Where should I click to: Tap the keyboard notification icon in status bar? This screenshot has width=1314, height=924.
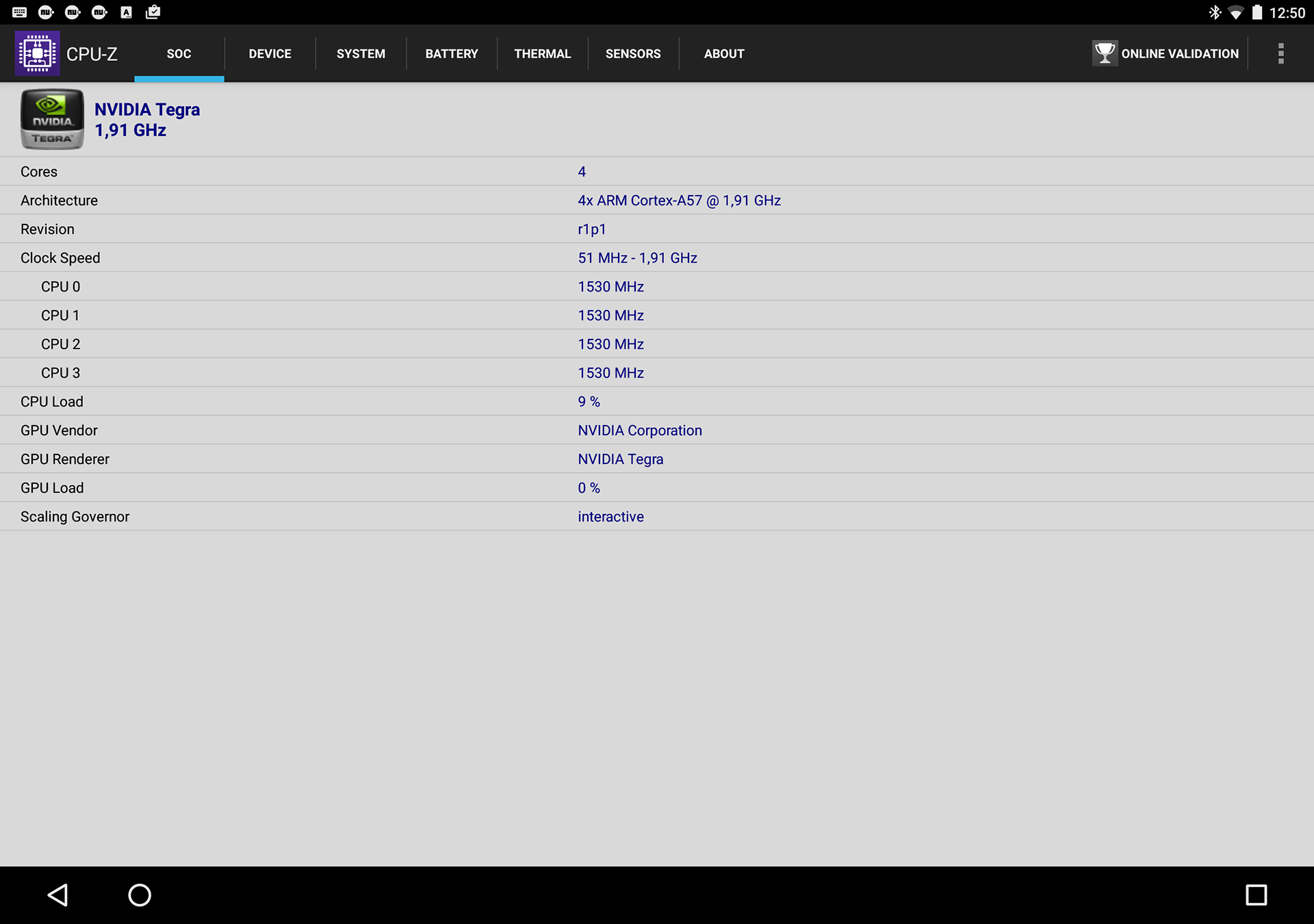point(19,12)
